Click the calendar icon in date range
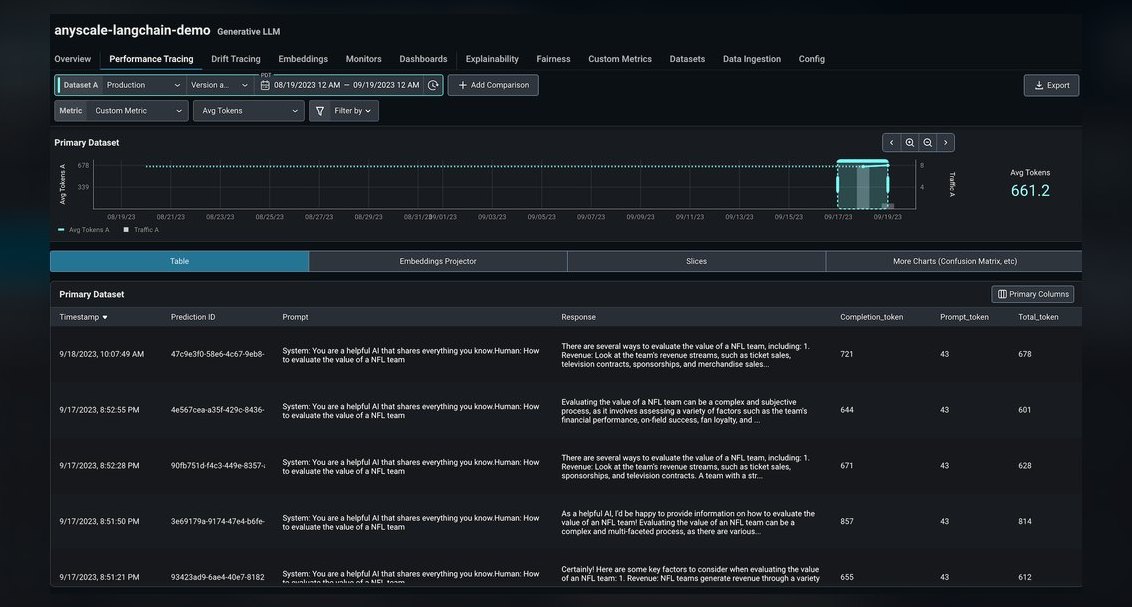 [x=265, y=85]
